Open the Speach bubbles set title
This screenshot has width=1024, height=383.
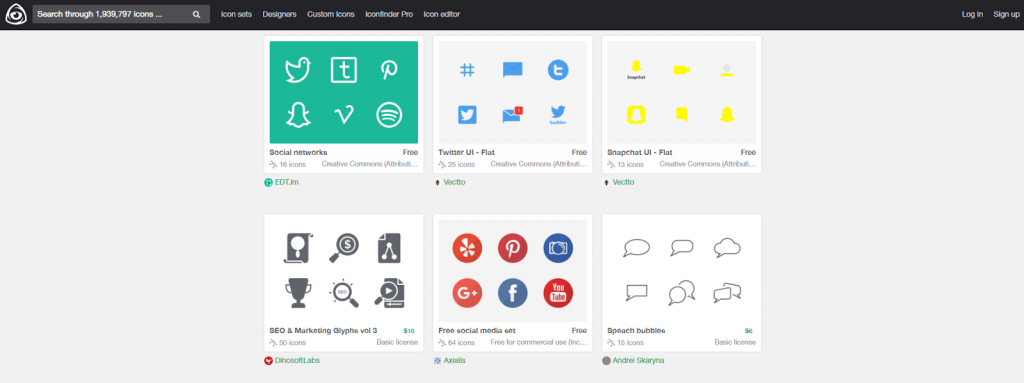click(x=636, y=331)
